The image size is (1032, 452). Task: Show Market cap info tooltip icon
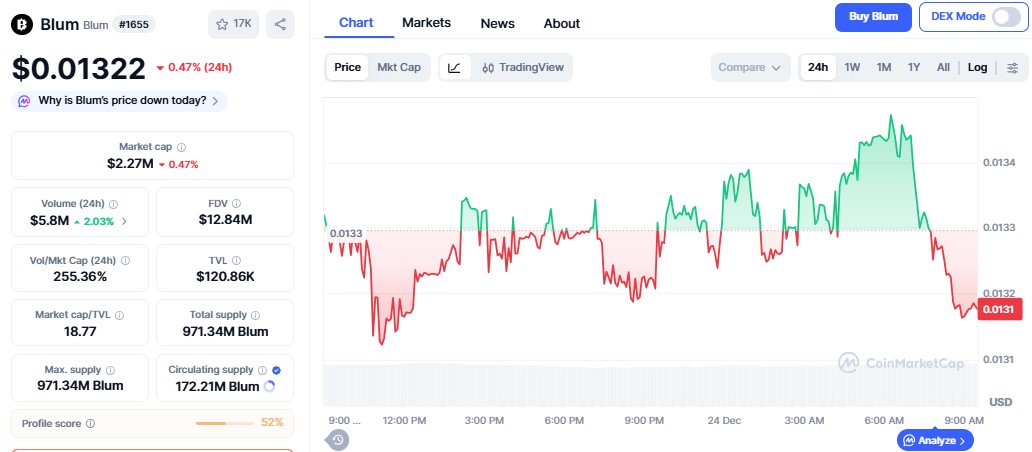click(x=182, y=147)
